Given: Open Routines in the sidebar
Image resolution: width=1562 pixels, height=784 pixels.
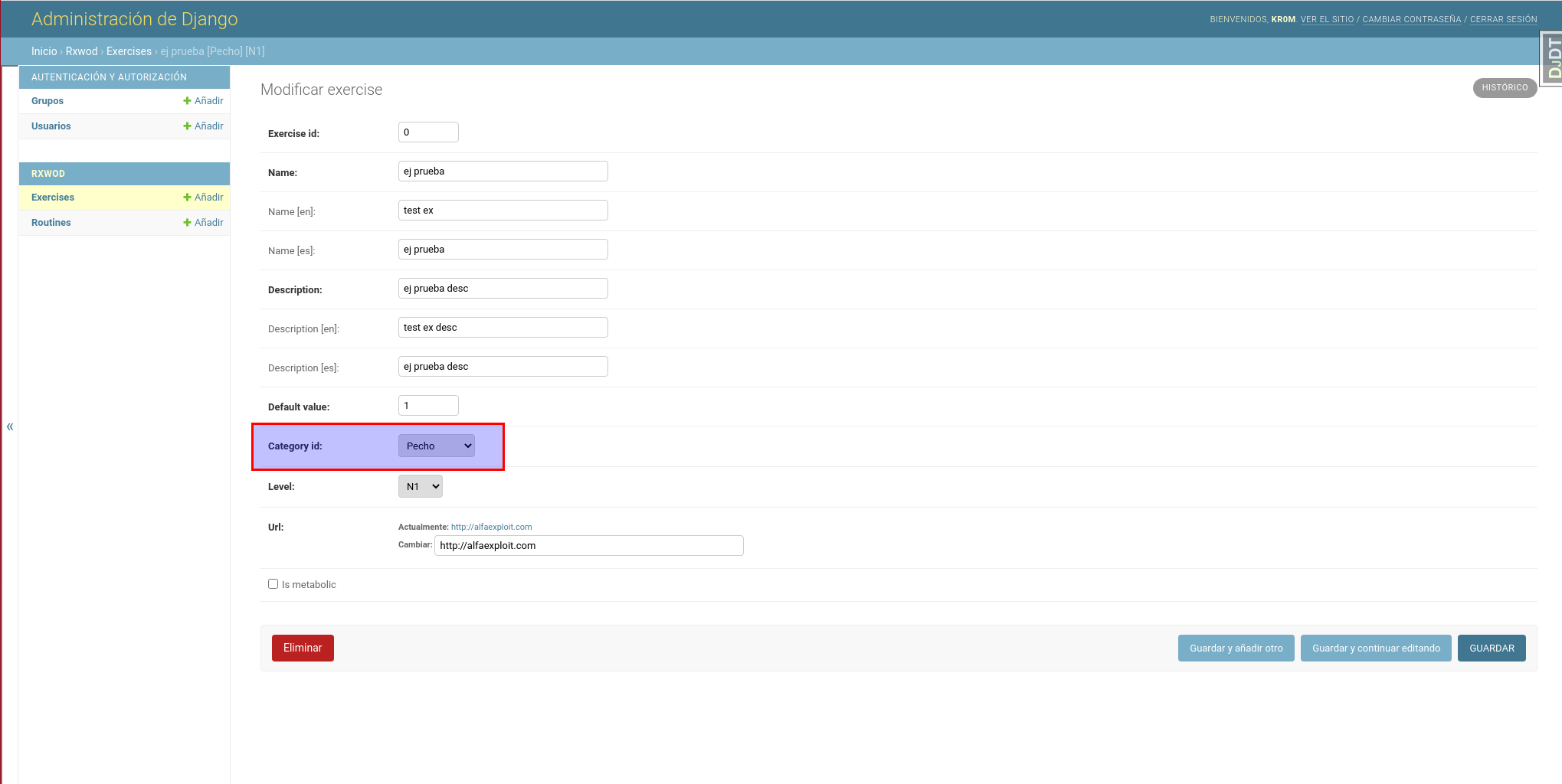Looking at the screenshot, I should pos(51,223).
